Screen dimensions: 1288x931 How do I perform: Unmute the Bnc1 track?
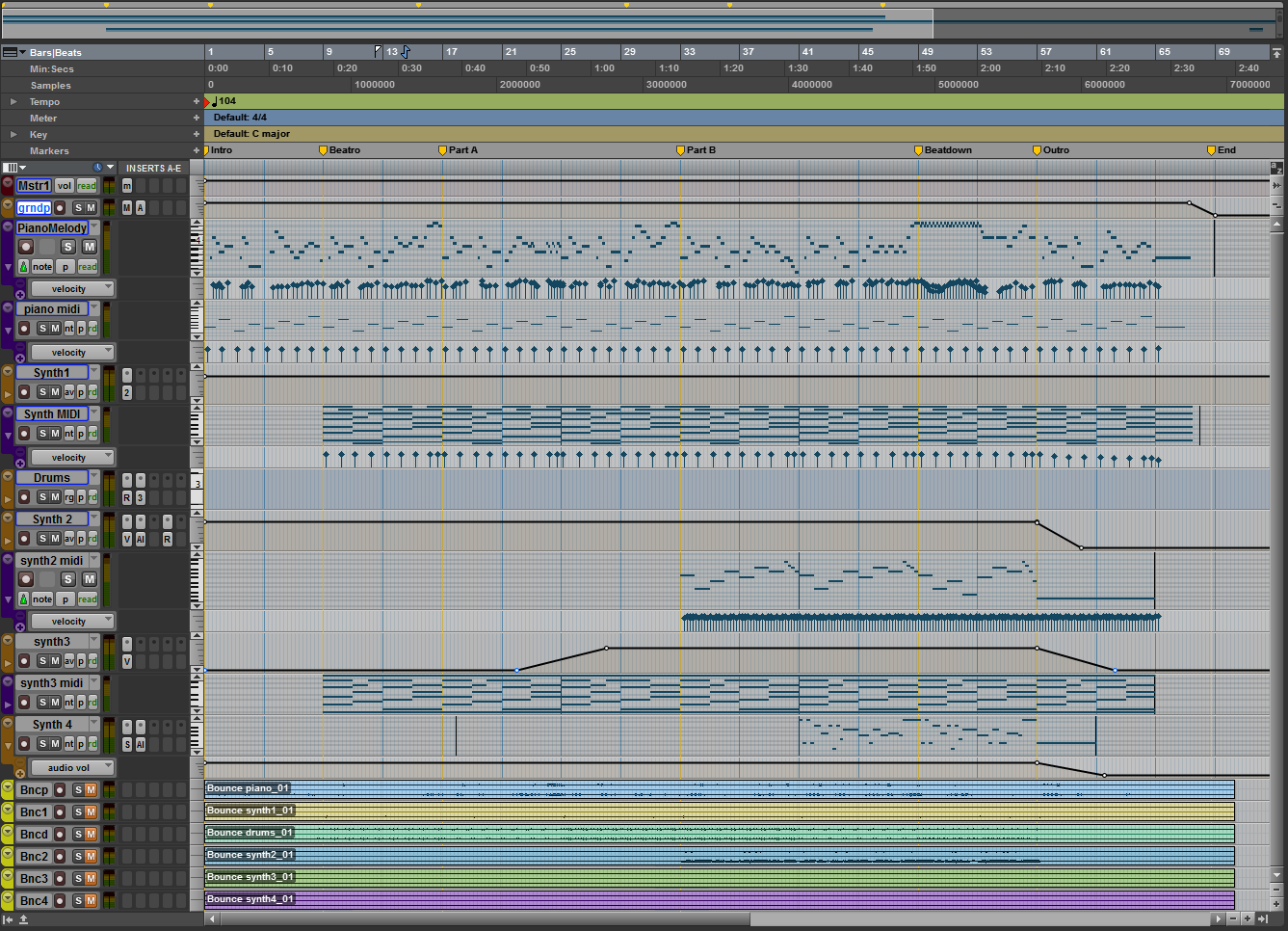tap(91, 812)
